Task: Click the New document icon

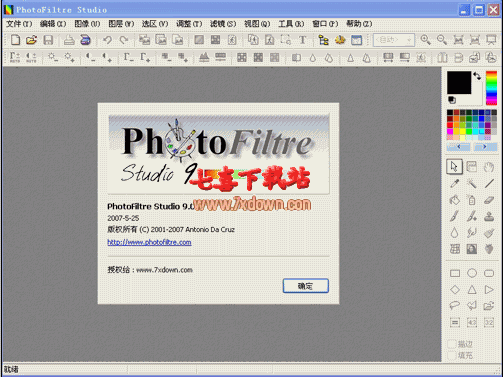Action: click(x=15, y=40)
